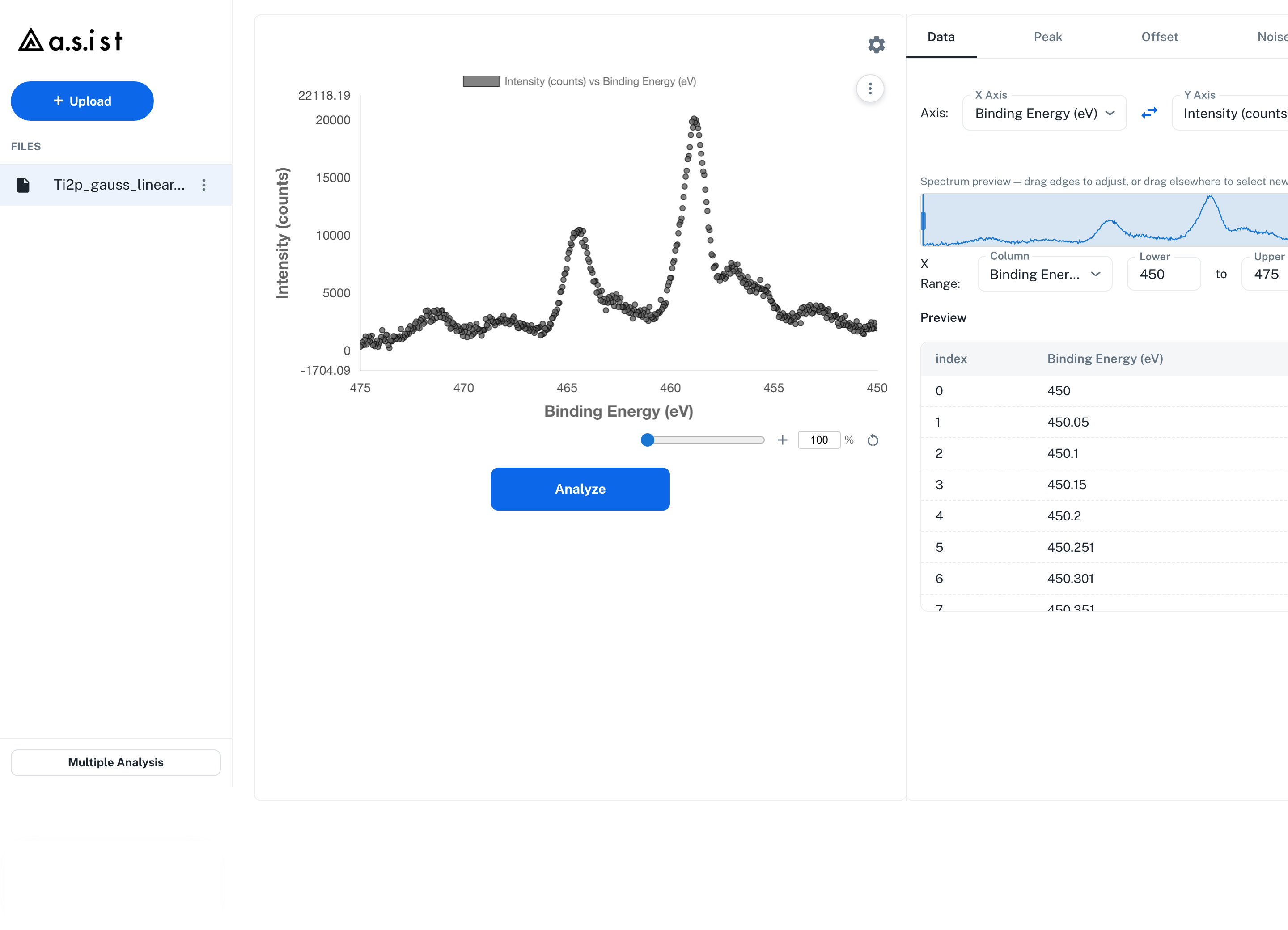Click the file icon beside Ti2p_gauss_linear
Image resolution: width=1288 pixels, height=930 pixels.
click(x=23, y=185)
